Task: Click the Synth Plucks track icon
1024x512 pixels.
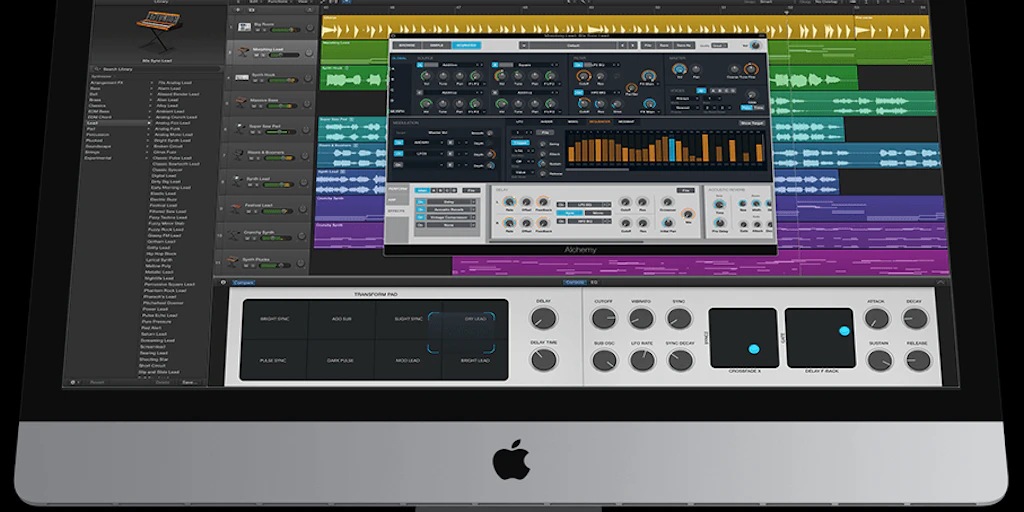Action: click(233, 263)
